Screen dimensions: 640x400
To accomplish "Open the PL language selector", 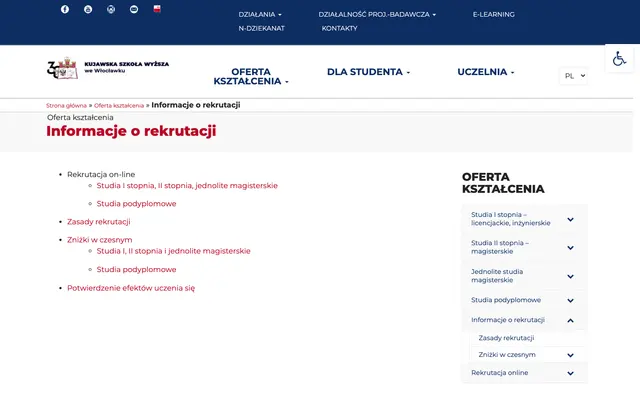I will coord(574,76).
